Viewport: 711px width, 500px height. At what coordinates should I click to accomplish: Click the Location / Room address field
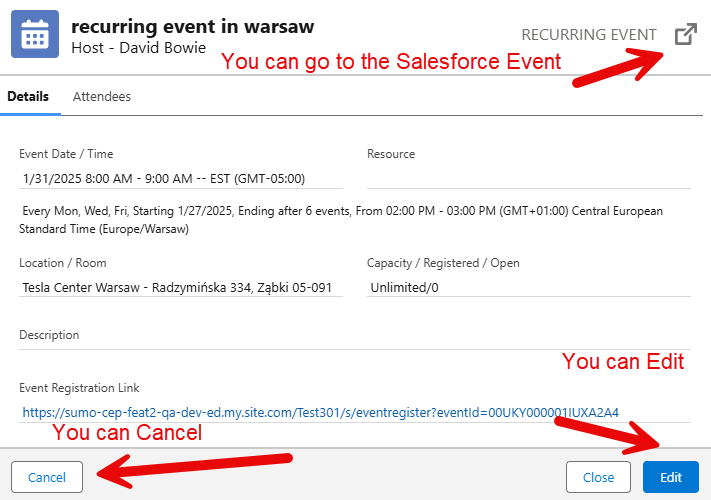(x=180, y=288)
